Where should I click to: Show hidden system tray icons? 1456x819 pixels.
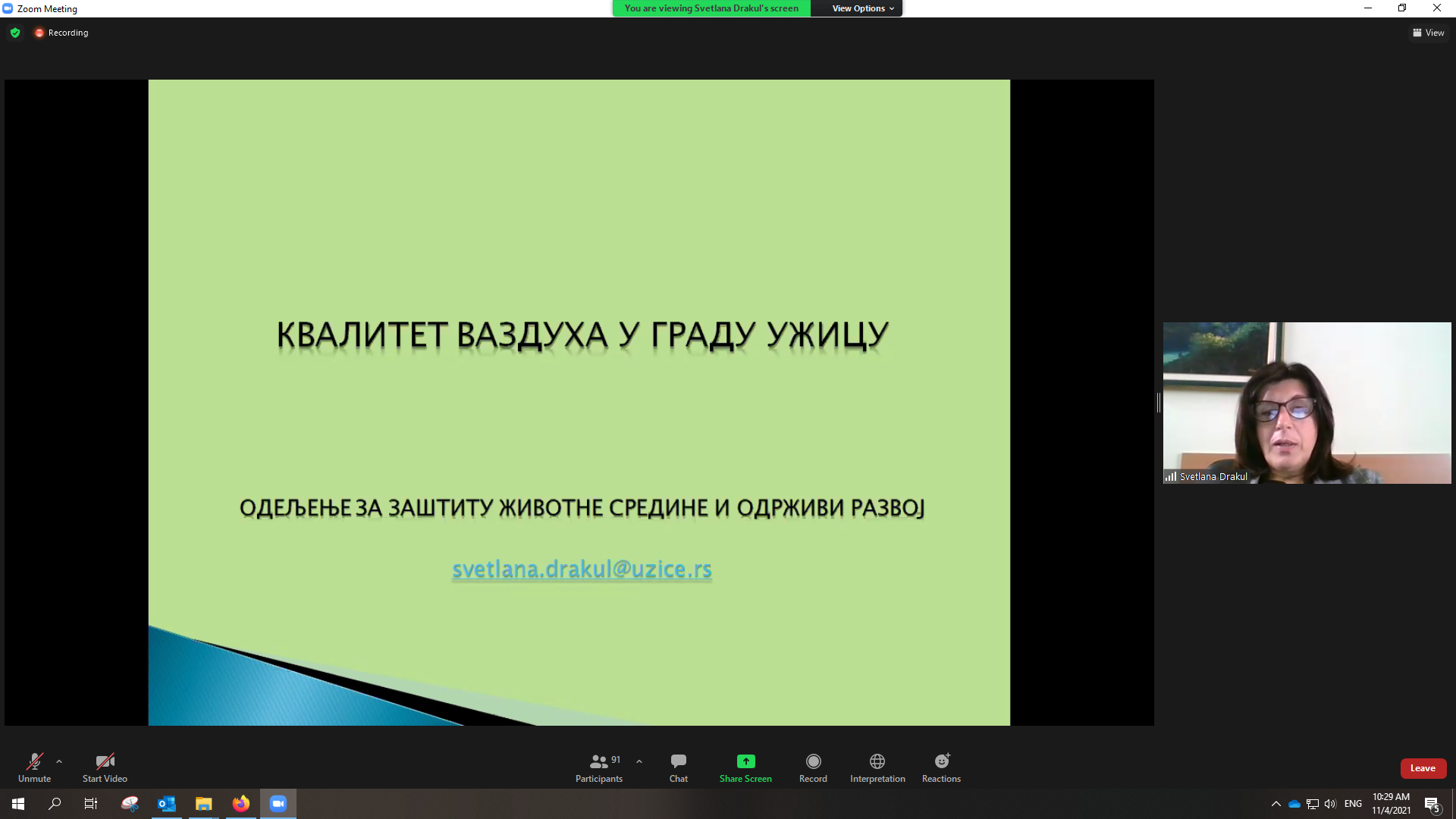pyautogui.click(x=1276, y=804)
